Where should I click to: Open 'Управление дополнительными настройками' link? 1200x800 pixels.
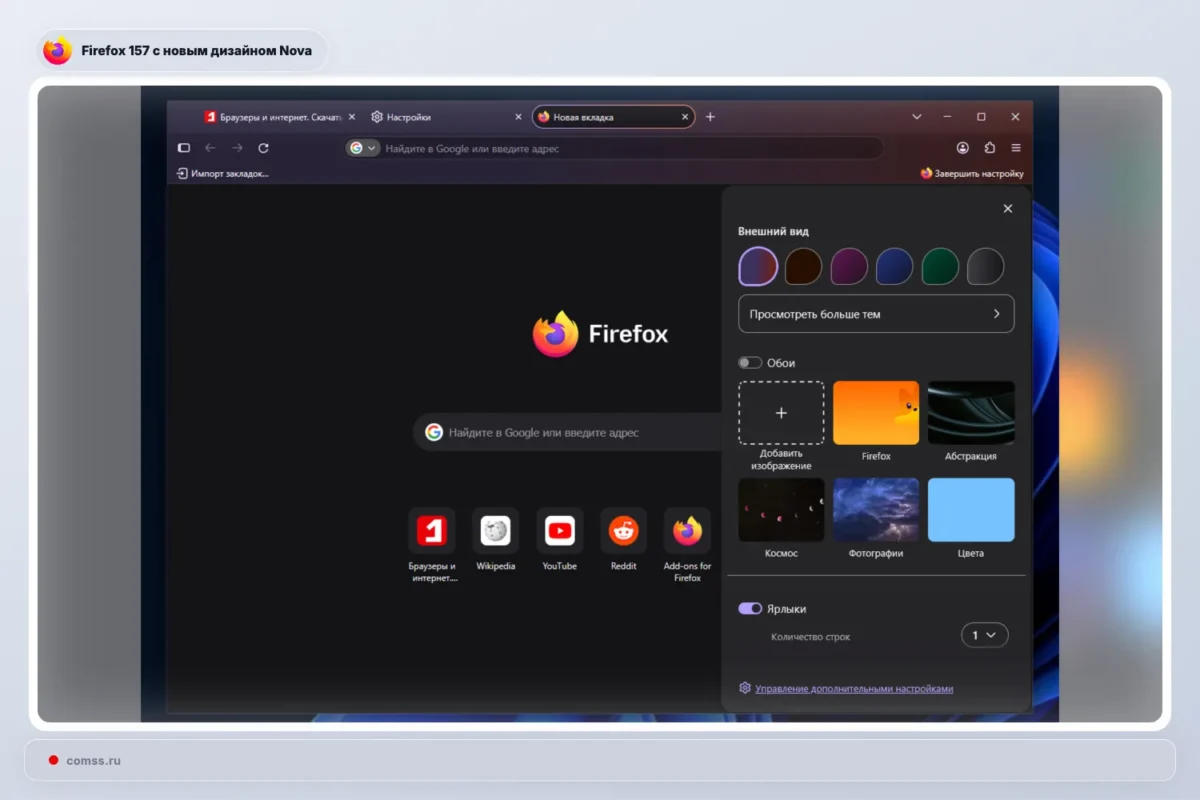coord(854,689)
